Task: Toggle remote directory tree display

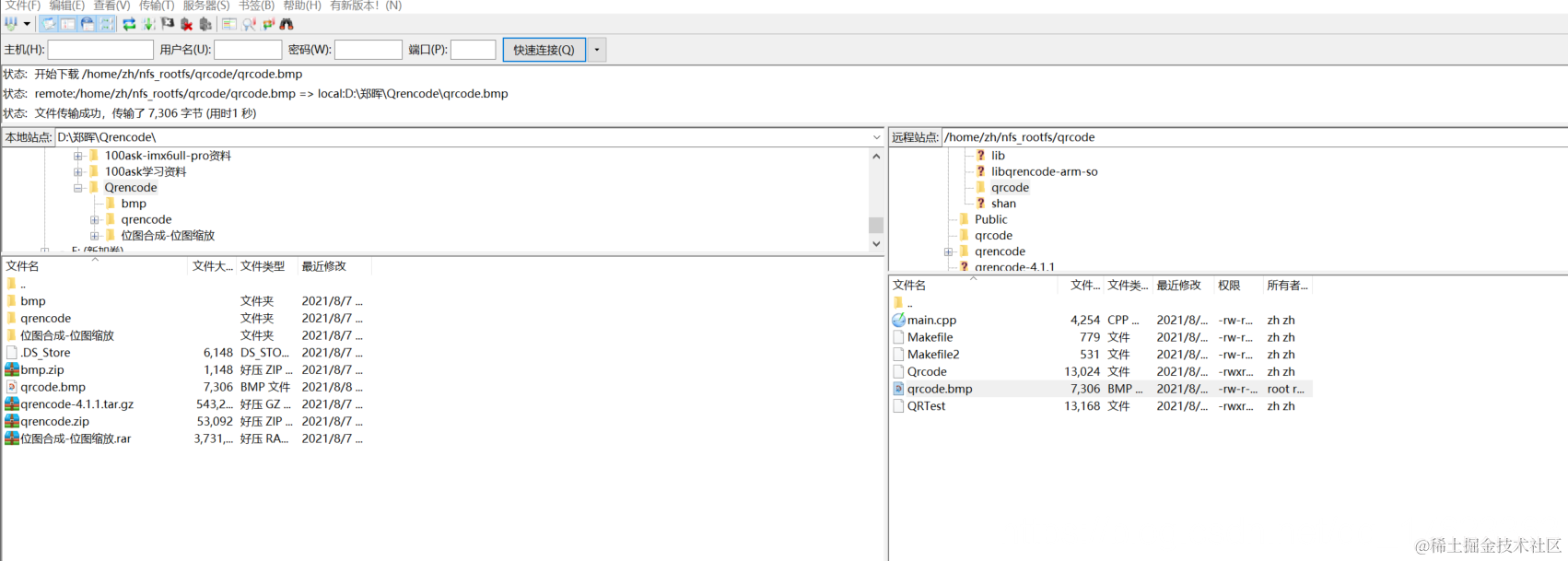Action: pyautogui.click(x=88, y=24)
